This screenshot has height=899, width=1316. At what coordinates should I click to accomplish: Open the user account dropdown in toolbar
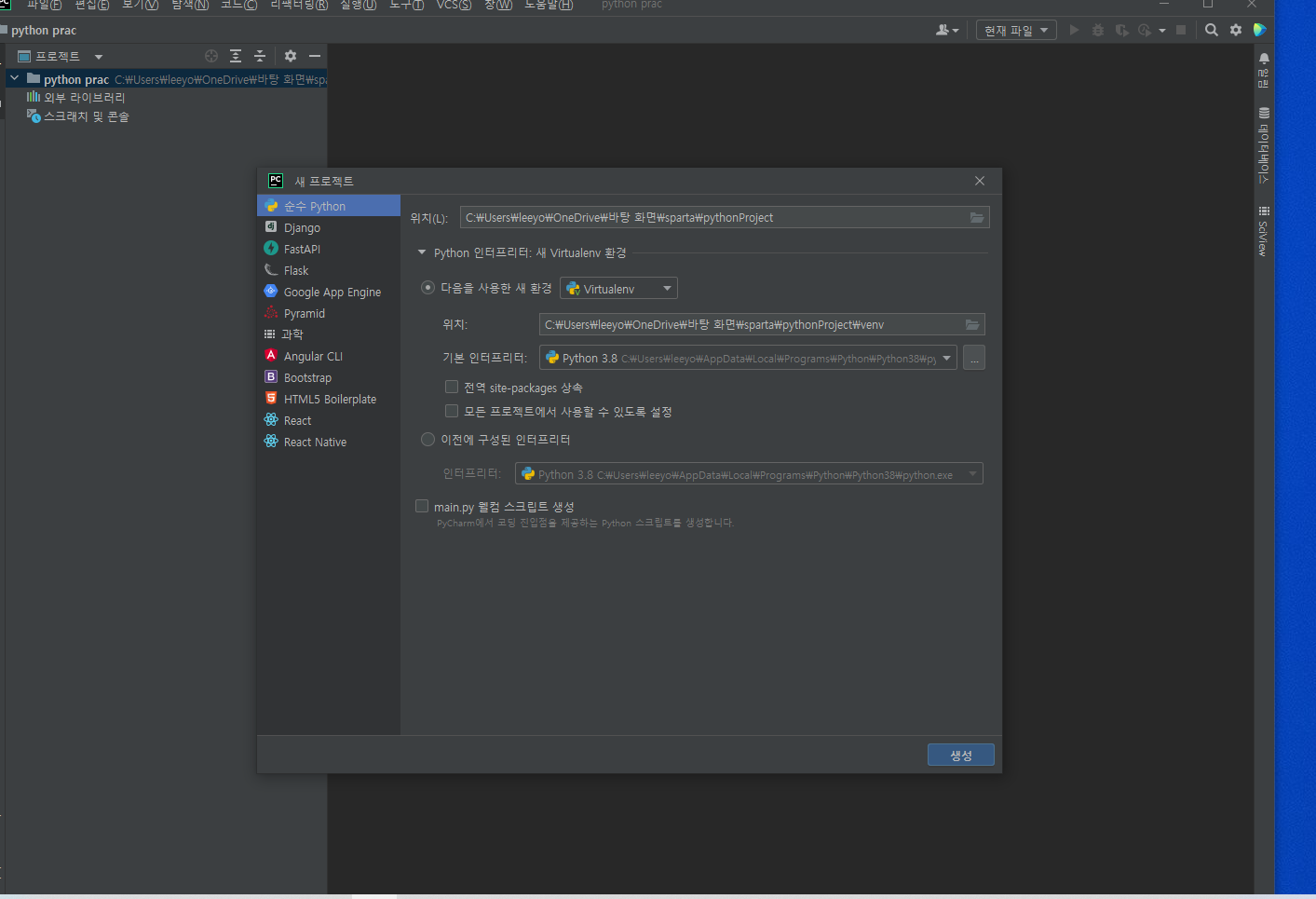[x=946, y=31]
